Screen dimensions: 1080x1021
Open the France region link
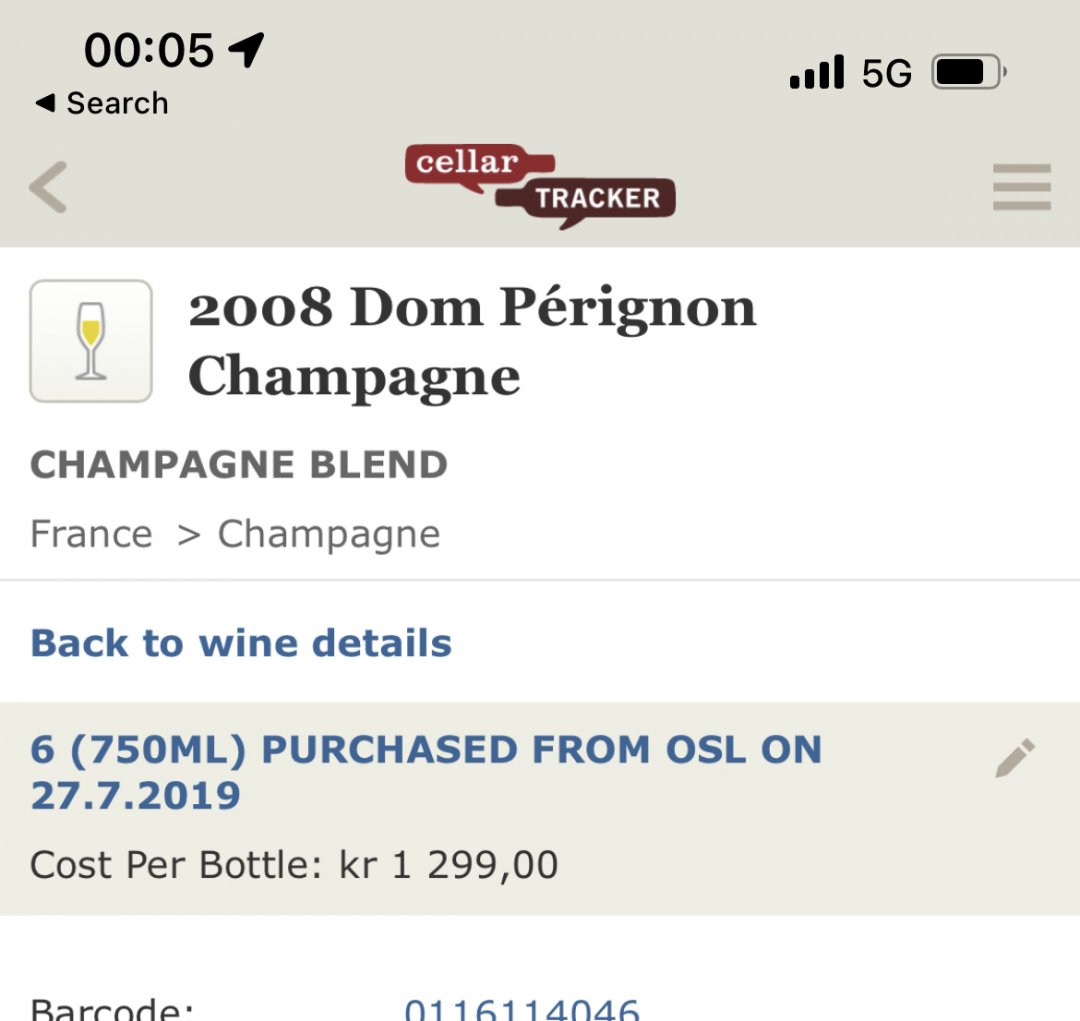coord(91,534)
